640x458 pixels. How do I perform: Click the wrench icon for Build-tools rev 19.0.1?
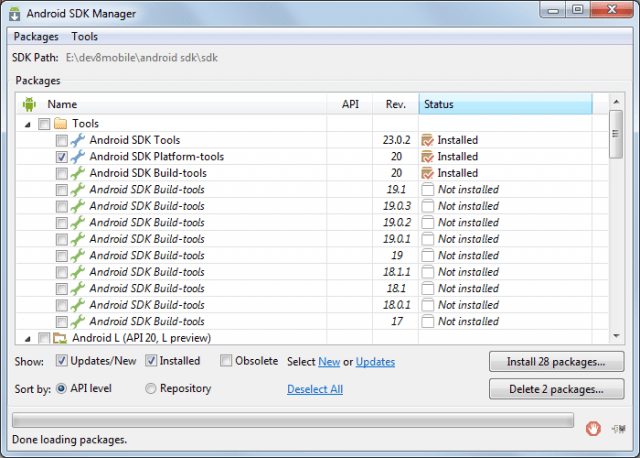[78, 239]
